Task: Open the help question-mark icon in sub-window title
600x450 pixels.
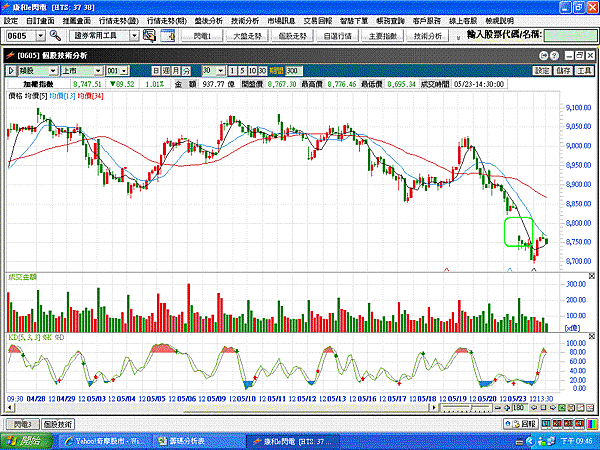Action: tap(554, 56)
